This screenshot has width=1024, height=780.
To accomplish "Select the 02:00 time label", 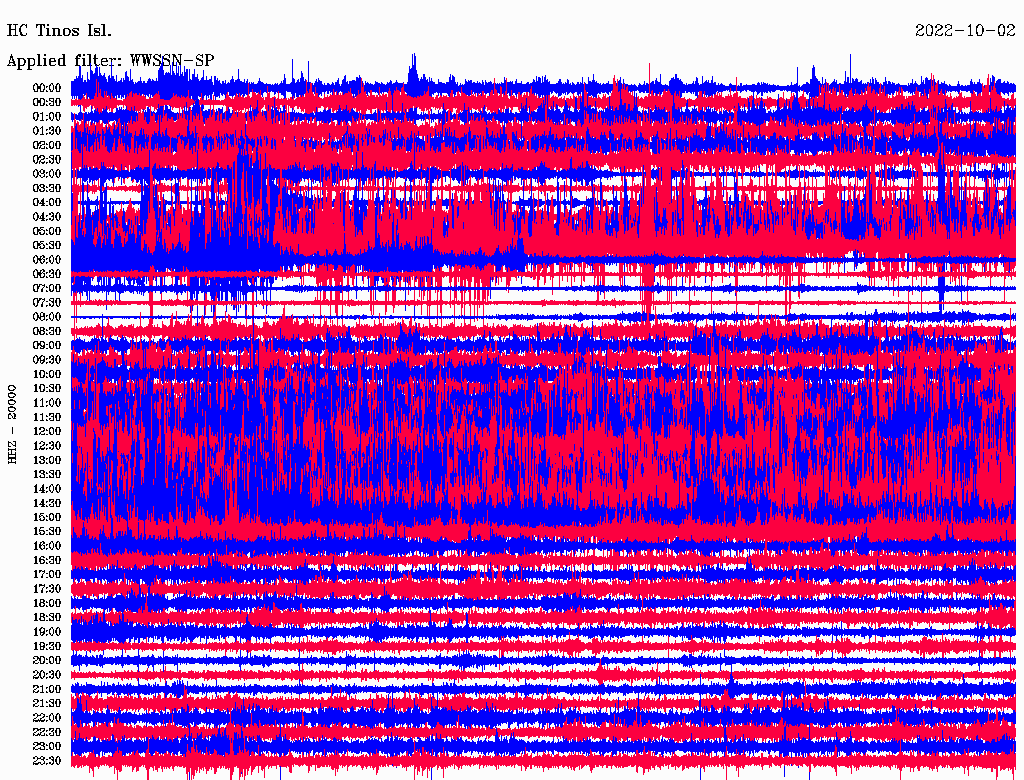I will (47, 146).
